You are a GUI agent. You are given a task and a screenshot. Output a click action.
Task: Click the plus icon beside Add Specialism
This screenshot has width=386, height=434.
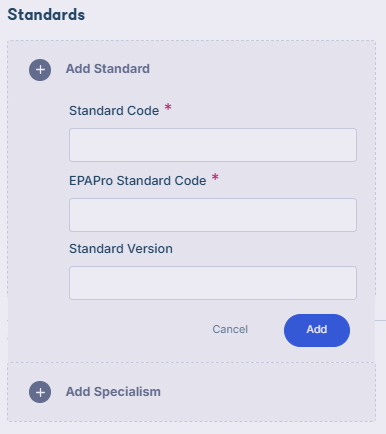click(x=40, y=392)
